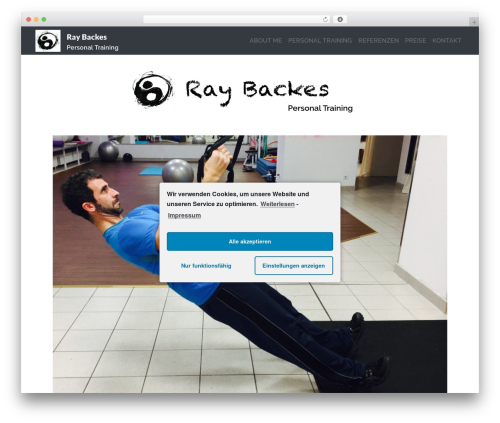Accept all cookies with Alle akzeptieren
Viewport: 500px width, 423px height.
coord(250,241)
